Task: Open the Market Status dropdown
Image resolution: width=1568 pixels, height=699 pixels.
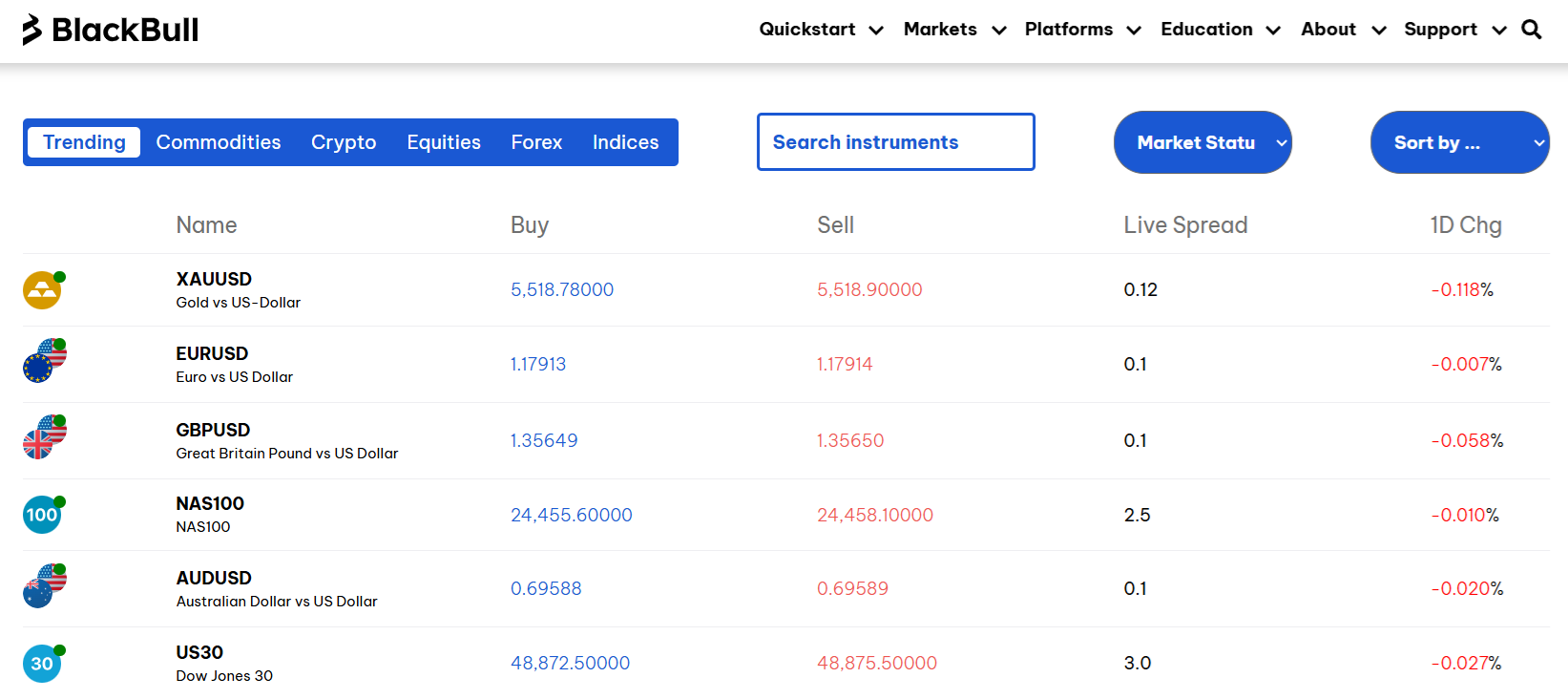Action: (1202, 142)
